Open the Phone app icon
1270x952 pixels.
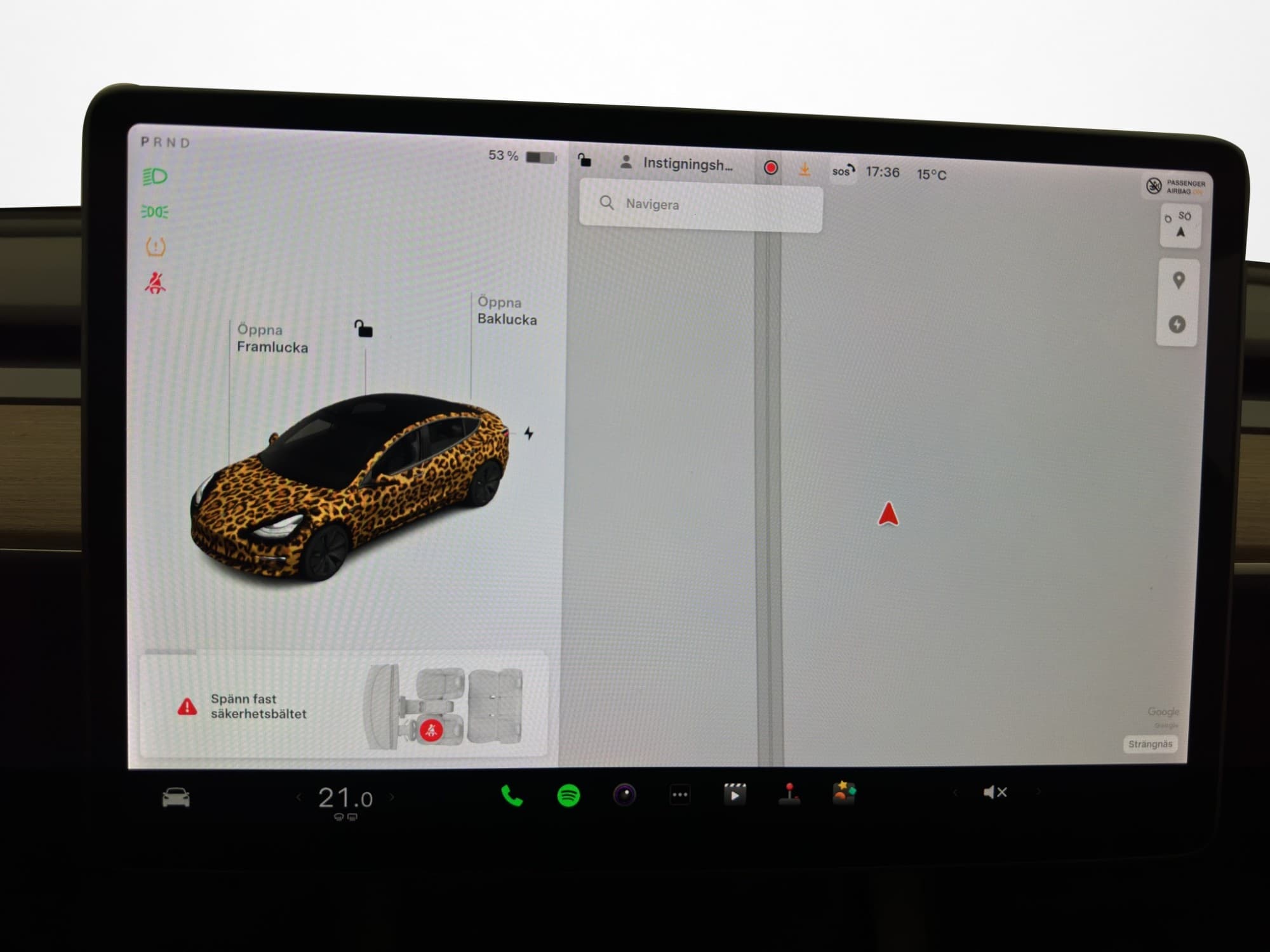click(512, 795)
